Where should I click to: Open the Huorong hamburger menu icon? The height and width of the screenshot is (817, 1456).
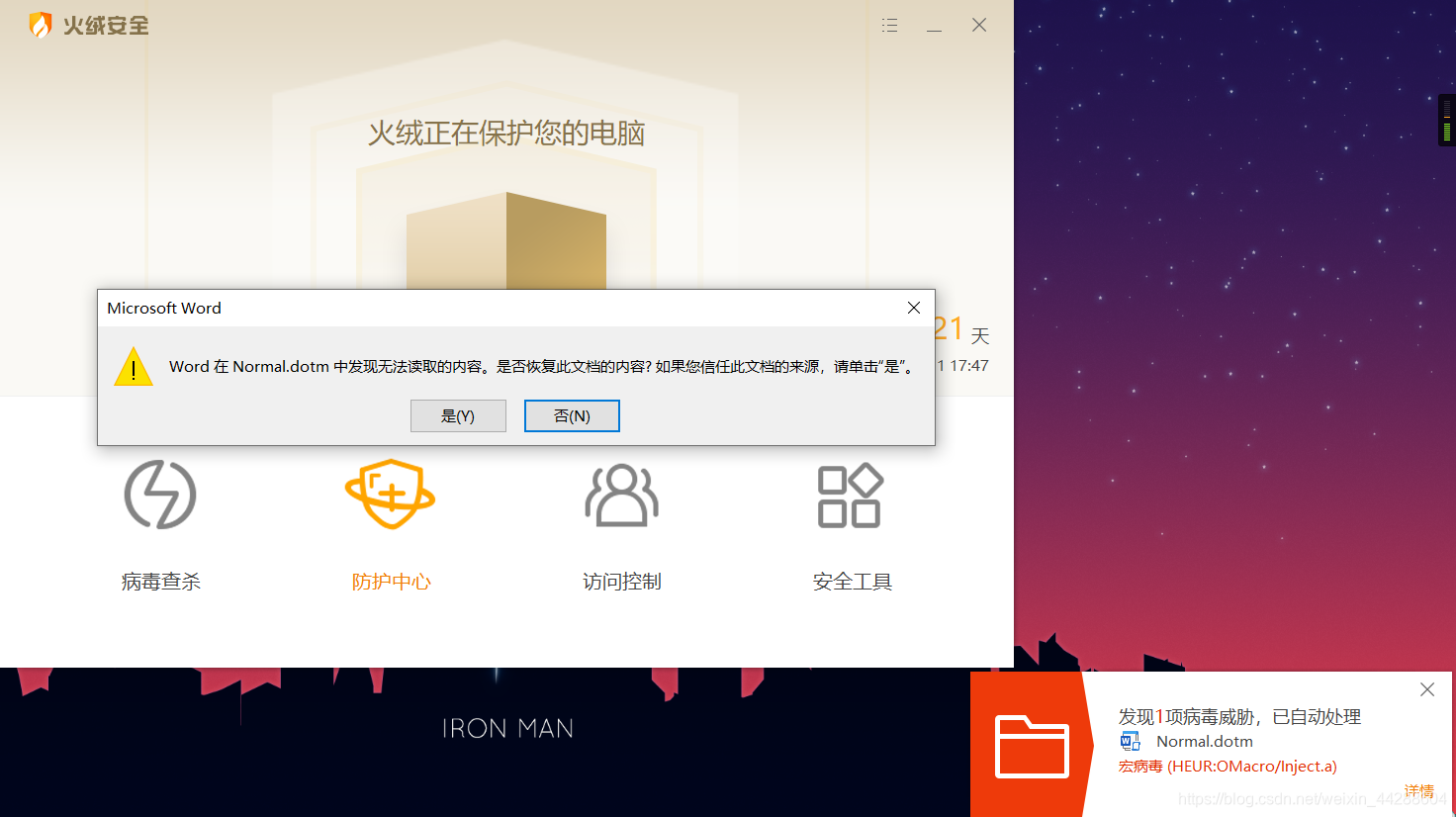(x=889, y=26)
